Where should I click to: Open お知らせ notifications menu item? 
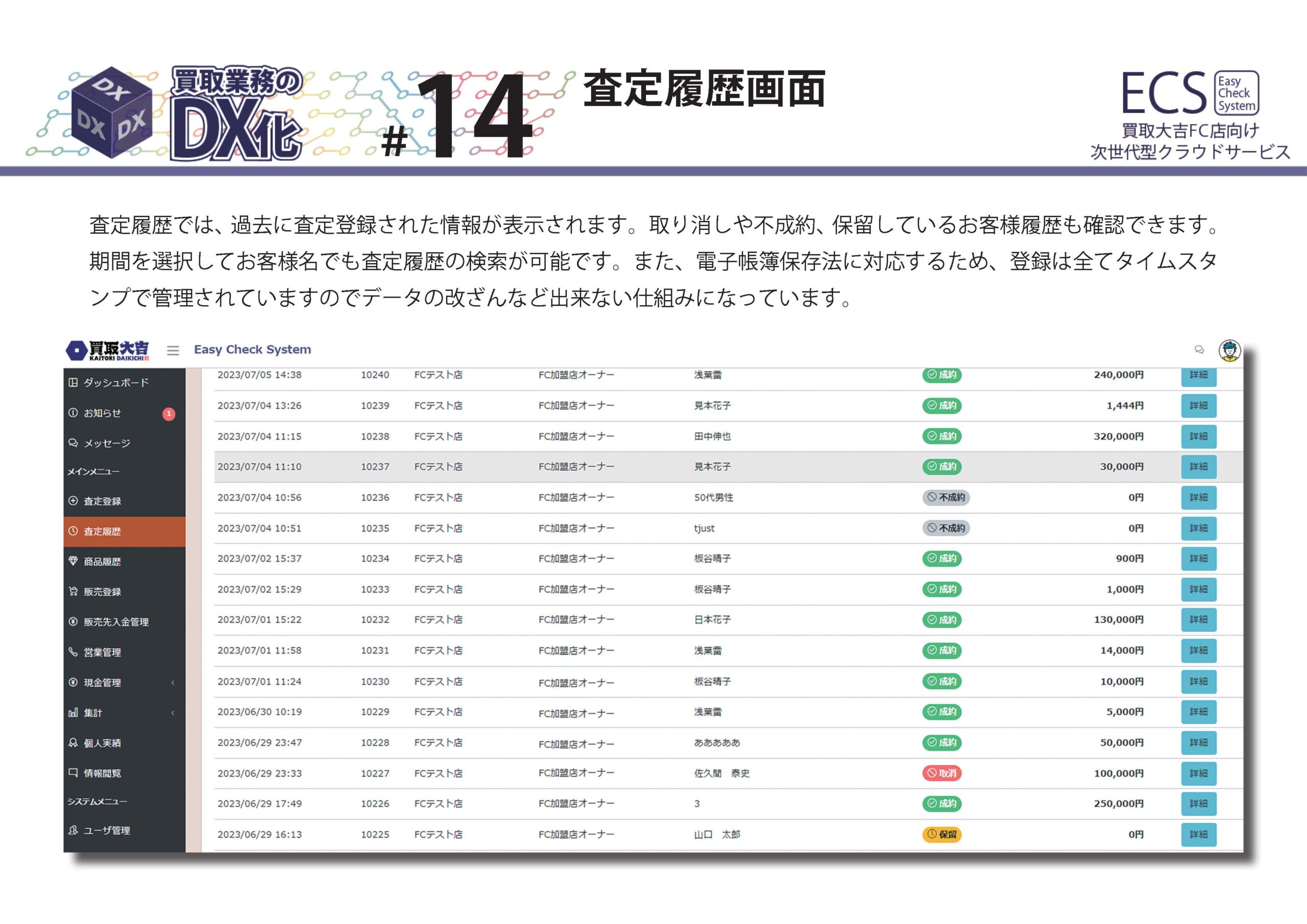point(103,414)
